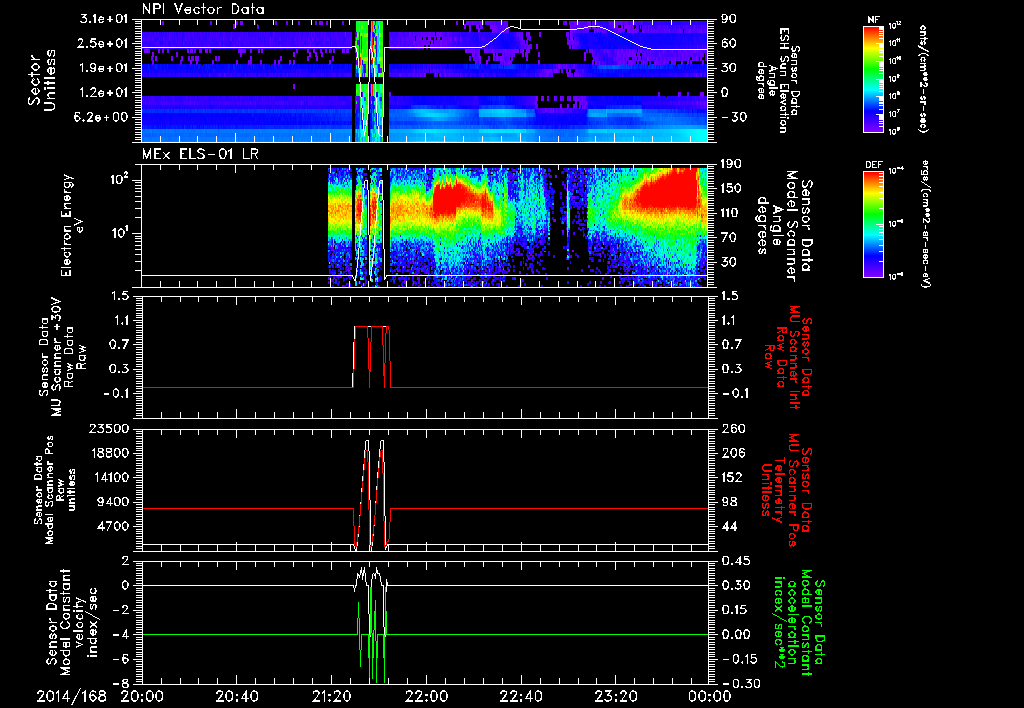Click the 2014/168 date label
1024x708 pixels.
pos(71,696)
